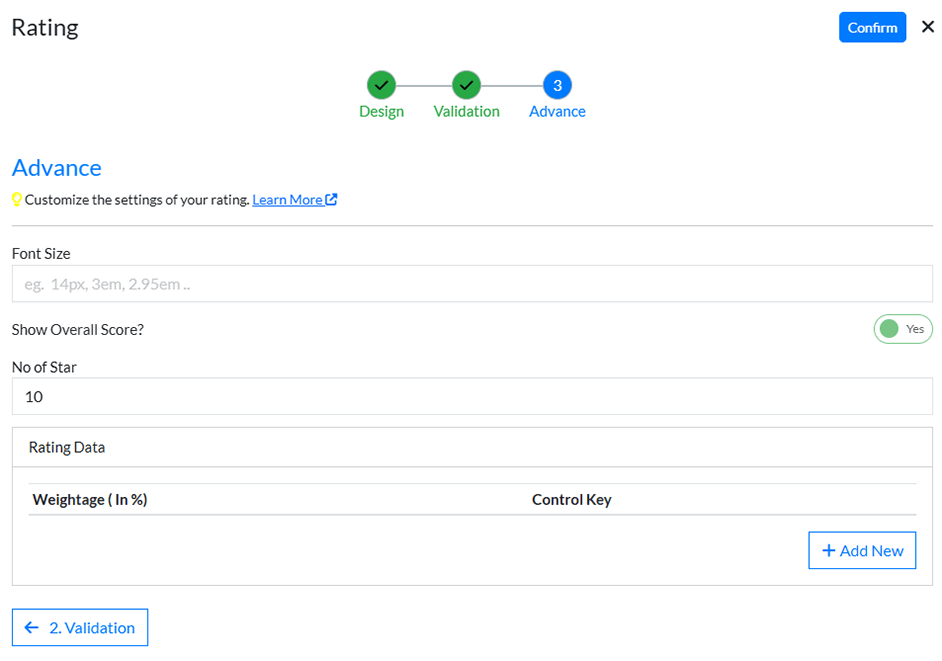Image resolution: width=942 pixels, height=661 pixels.
Task: Go back to 2. Validation step
Action: coord(80,628)
